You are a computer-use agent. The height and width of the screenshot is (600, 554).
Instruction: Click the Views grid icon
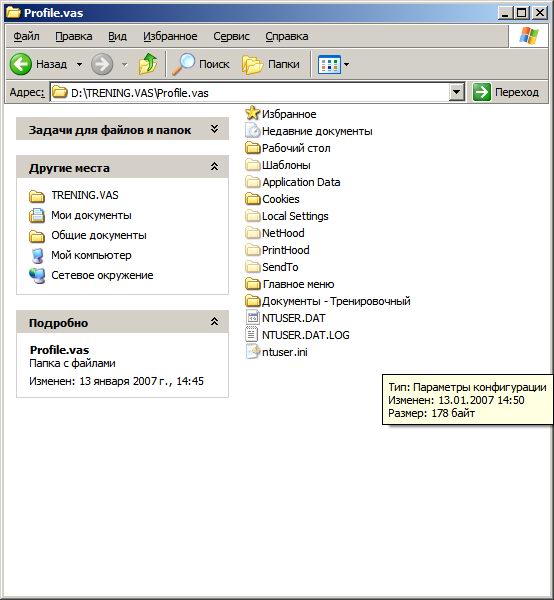tap(329, 64)
